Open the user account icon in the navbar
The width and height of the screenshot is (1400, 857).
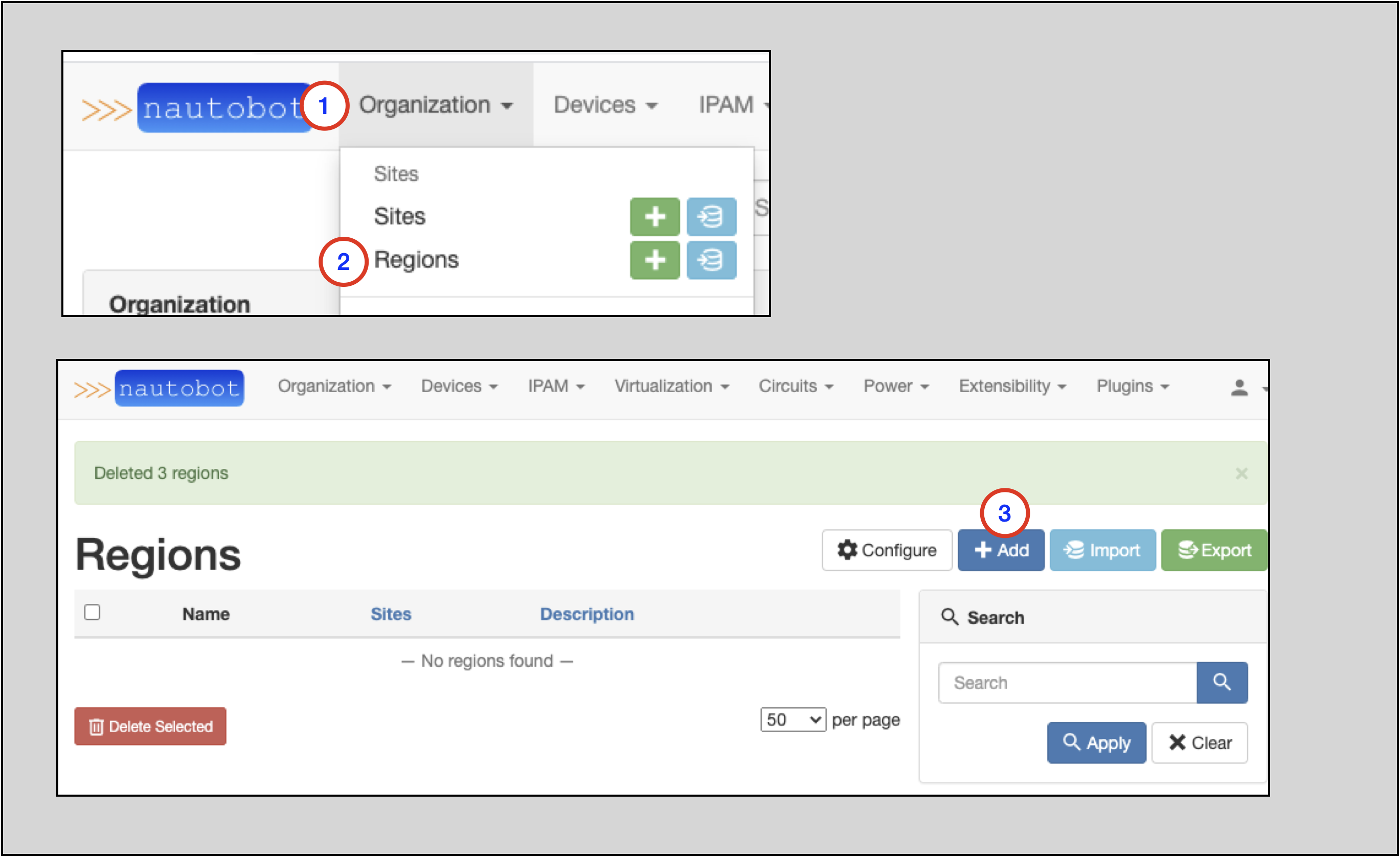(x=1239, y=387)
